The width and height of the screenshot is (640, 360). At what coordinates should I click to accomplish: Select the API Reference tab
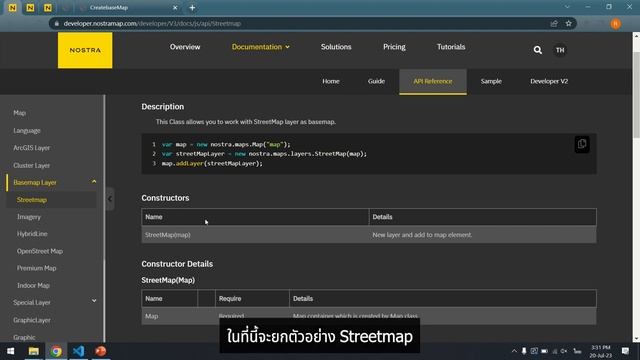(x=433, y=81)
